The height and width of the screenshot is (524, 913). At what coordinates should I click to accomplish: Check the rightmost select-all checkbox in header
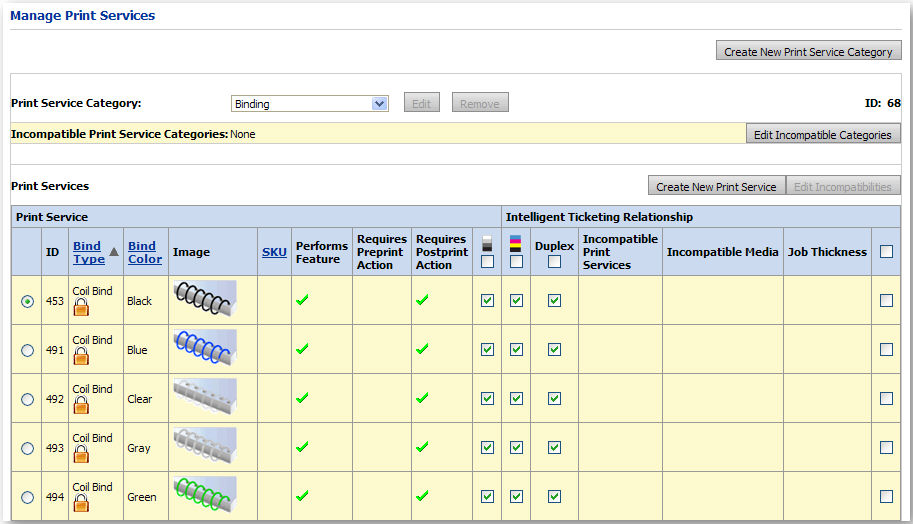coord(886,252)
